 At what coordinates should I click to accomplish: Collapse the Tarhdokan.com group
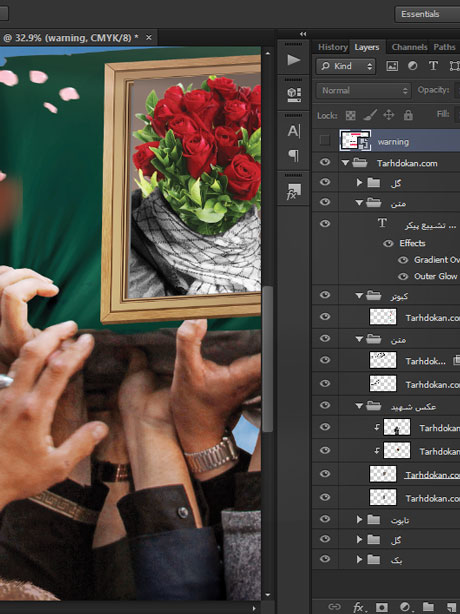point(345,163)
